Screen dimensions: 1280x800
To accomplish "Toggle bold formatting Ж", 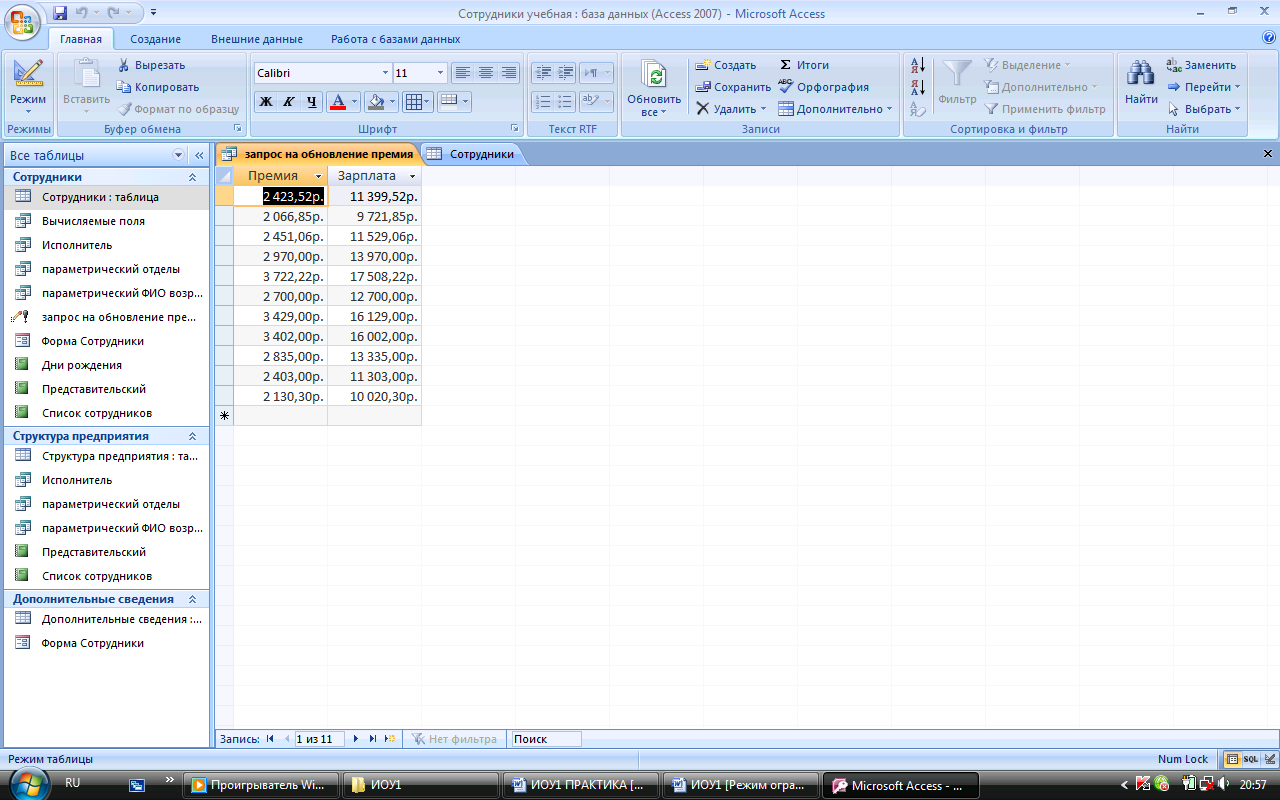I will pos(266,101).
